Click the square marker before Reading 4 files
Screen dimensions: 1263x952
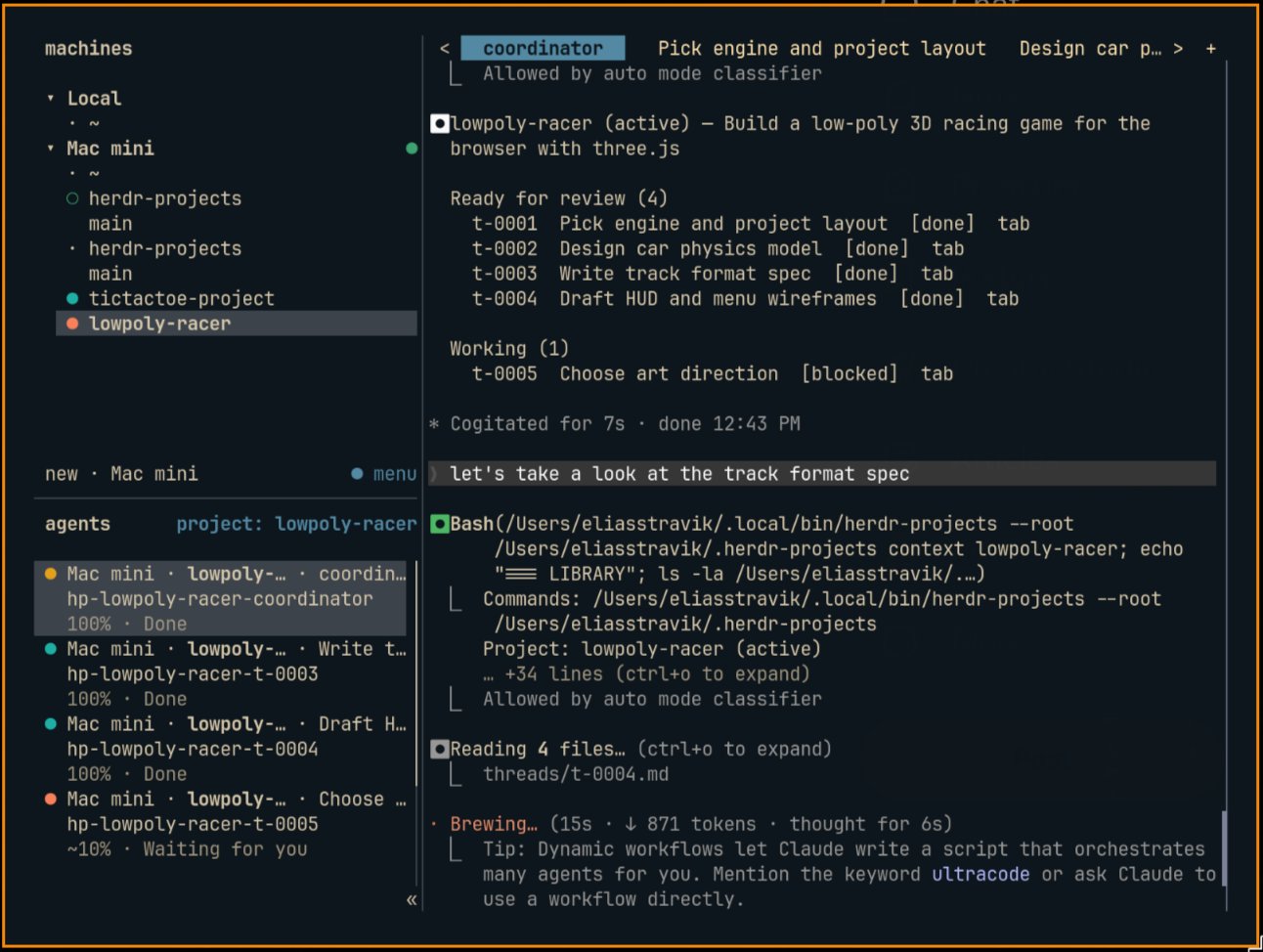point(439,750)
